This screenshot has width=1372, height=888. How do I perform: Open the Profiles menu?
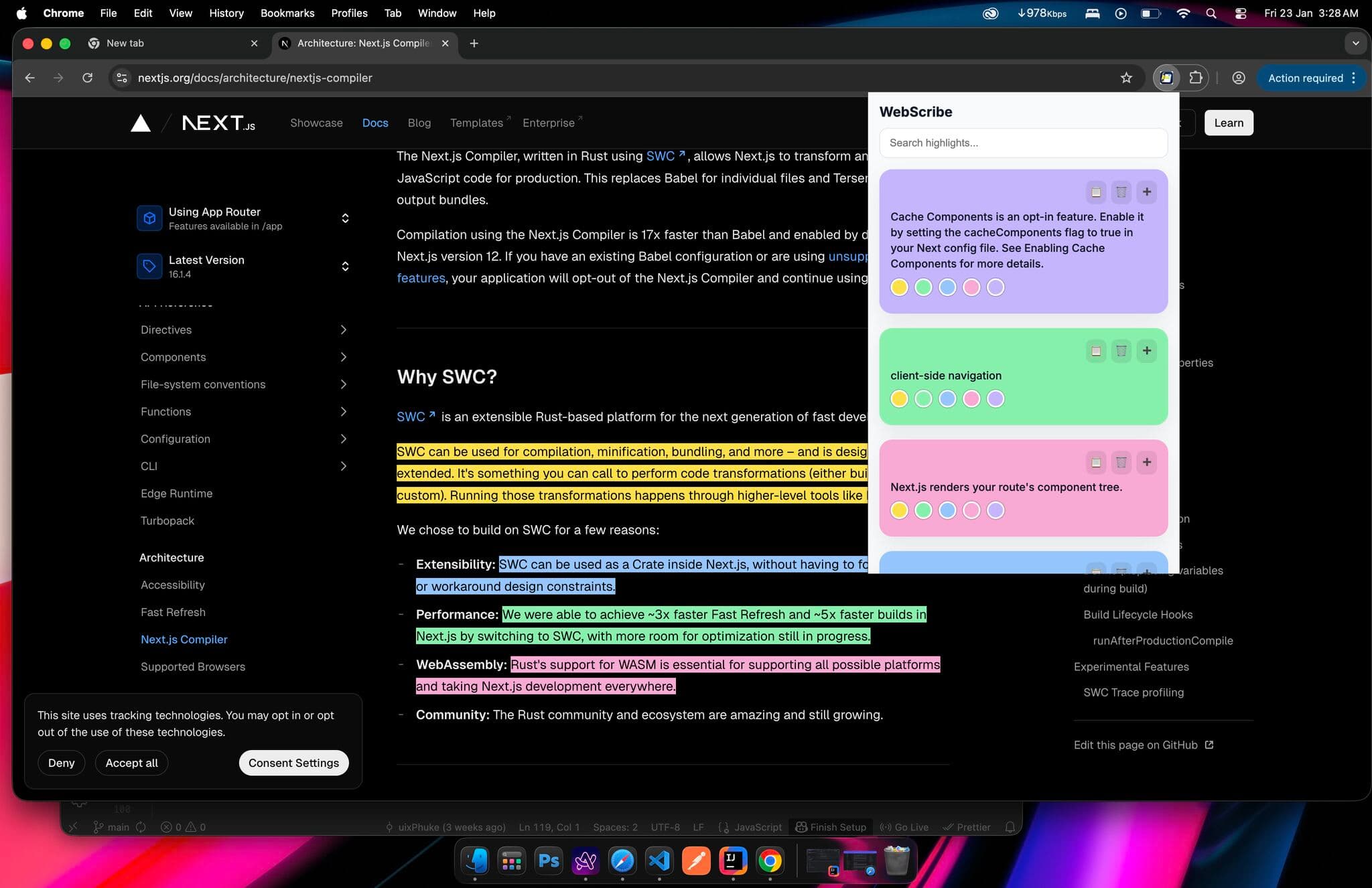pyautogui.click(x=349, y=13)
